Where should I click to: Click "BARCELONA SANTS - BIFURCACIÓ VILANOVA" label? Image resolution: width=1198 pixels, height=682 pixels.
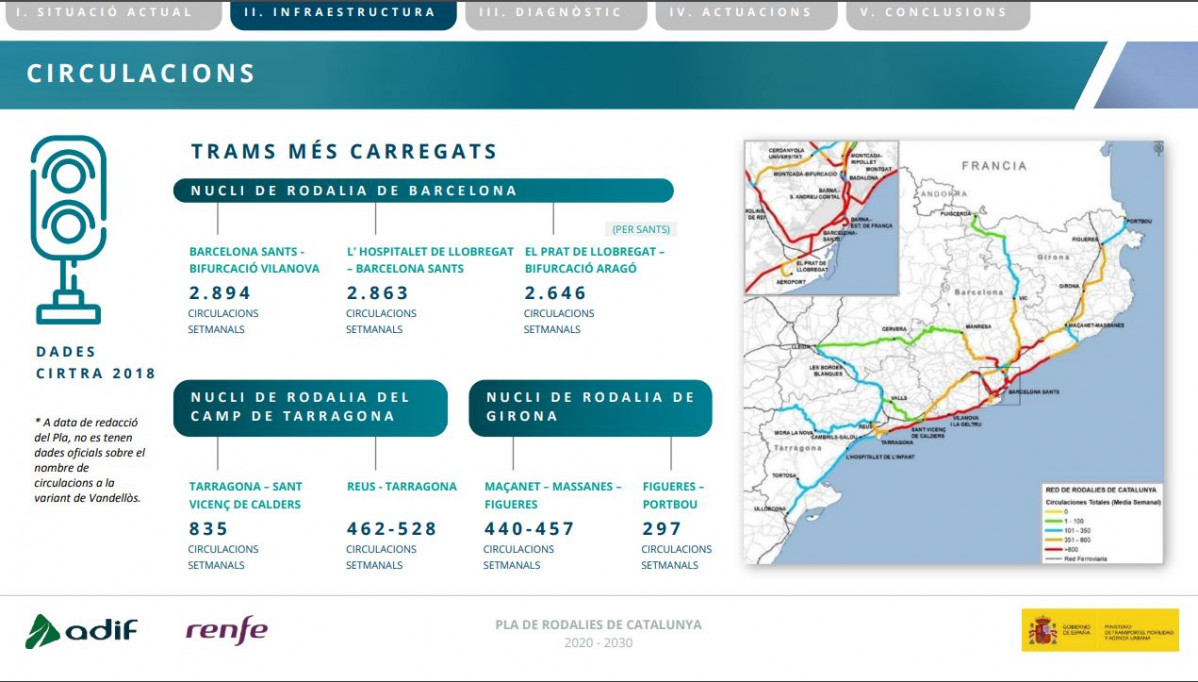[254, 260]
